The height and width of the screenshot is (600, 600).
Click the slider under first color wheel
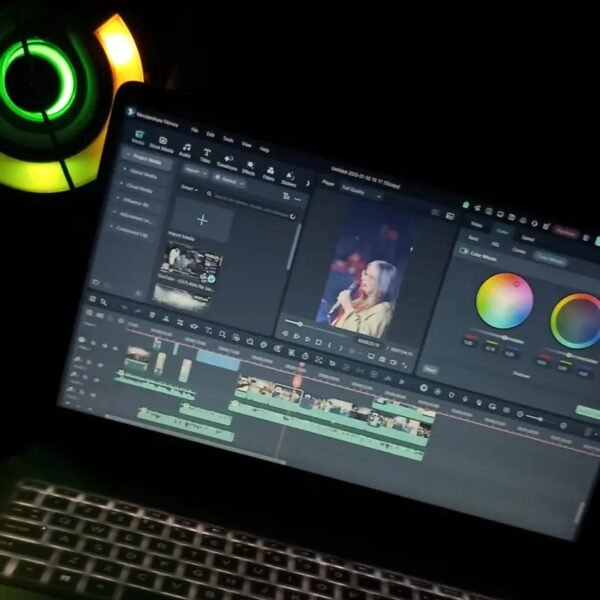point(499,336)
